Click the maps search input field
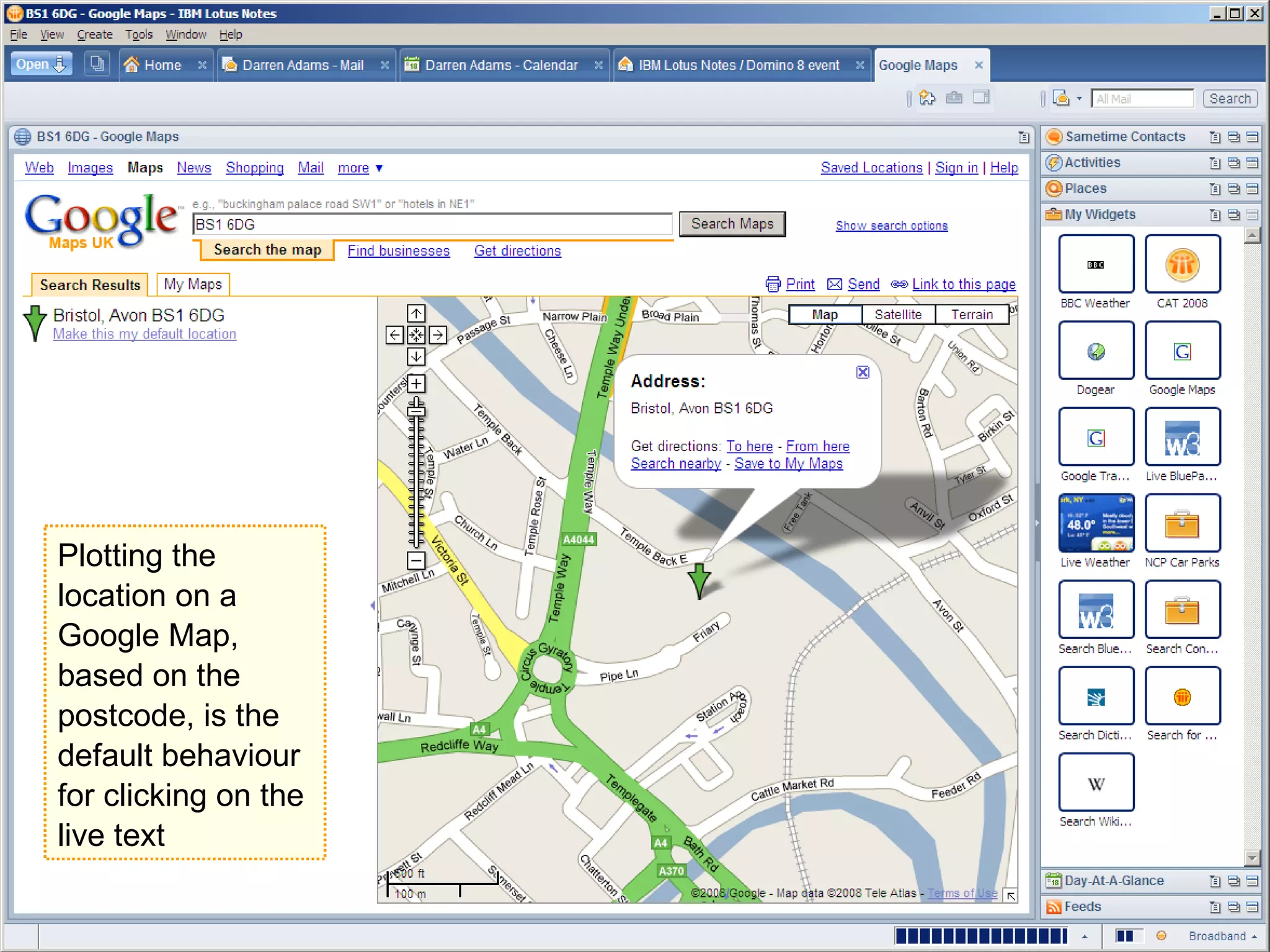Screen dimensions: 1270x952 click(432, 224)
